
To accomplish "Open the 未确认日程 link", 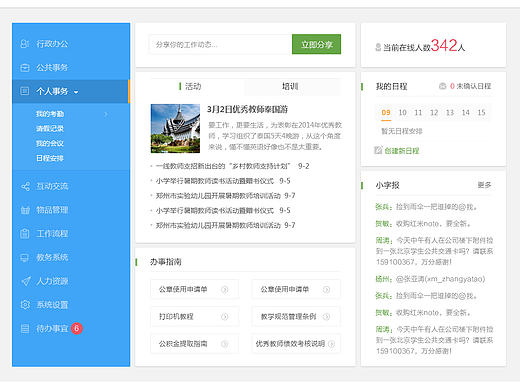I will (473, 86).
